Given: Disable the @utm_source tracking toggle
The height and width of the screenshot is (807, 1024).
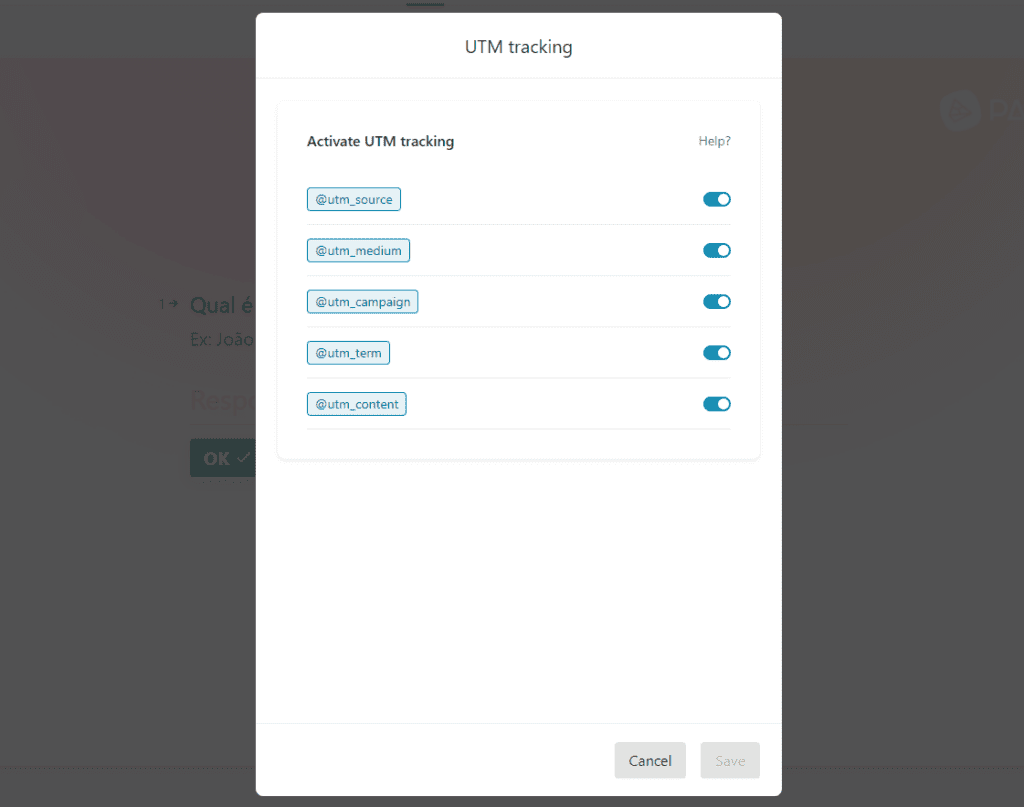Looking at the screenshot, I should coord(716,199).
